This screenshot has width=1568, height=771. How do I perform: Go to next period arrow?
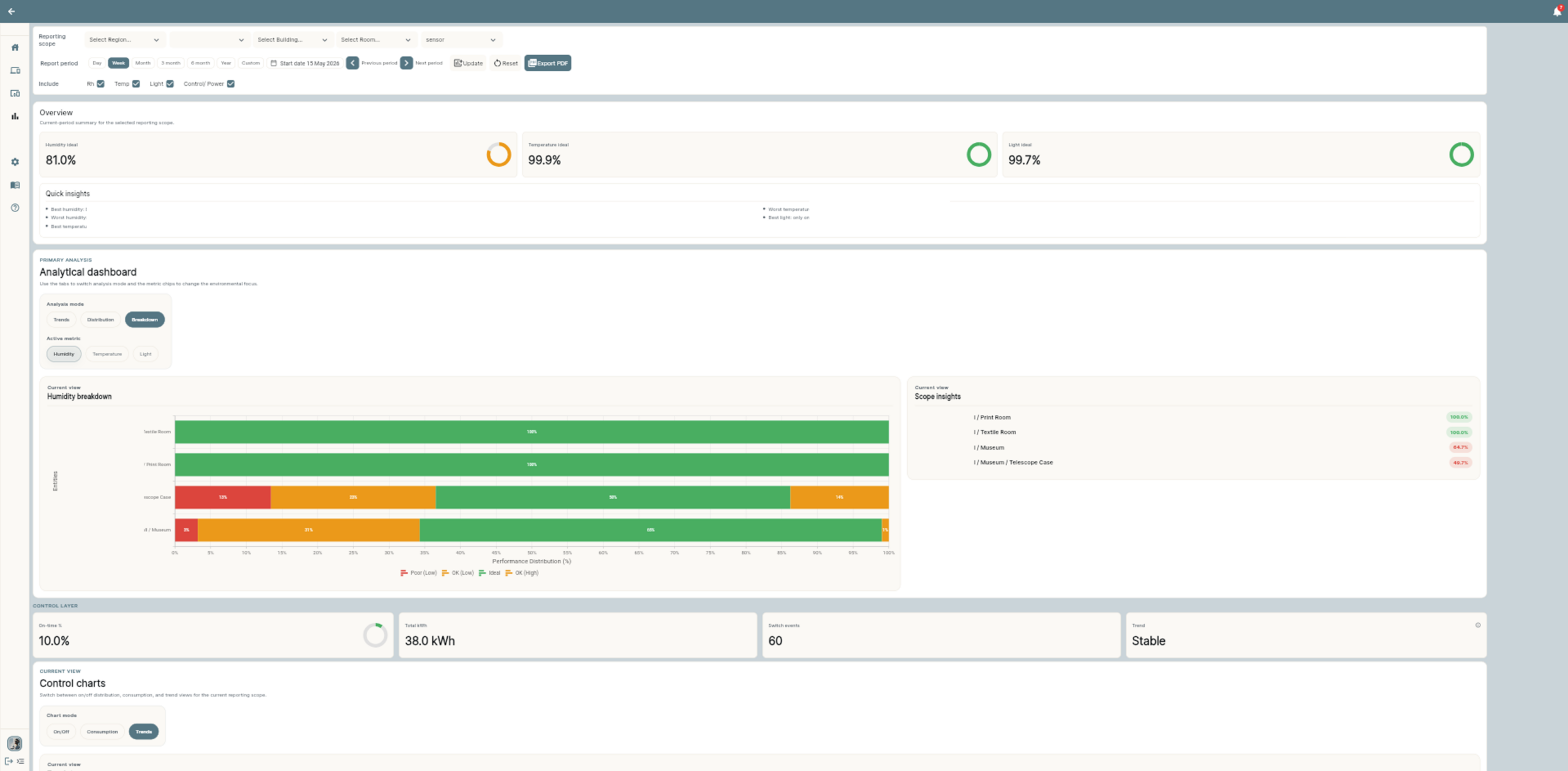pyautogui.click(x=406, y=63)
